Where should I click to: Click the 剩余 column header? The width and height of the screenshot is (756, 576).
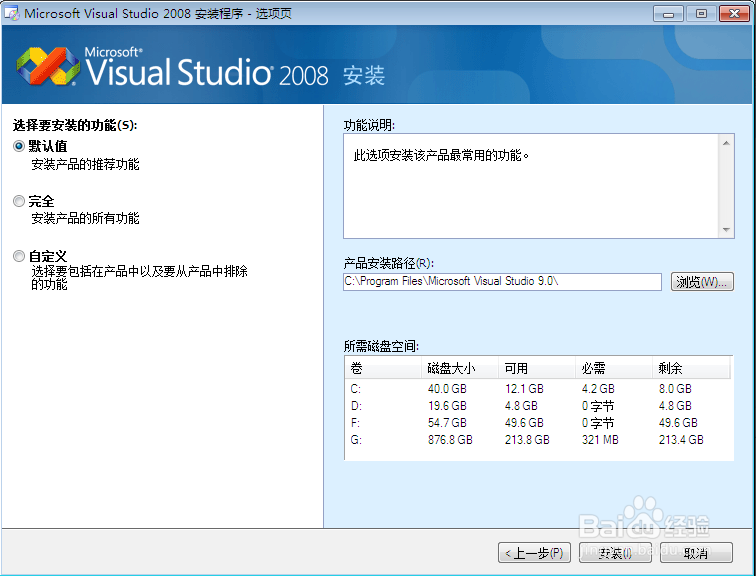point(691,368)
